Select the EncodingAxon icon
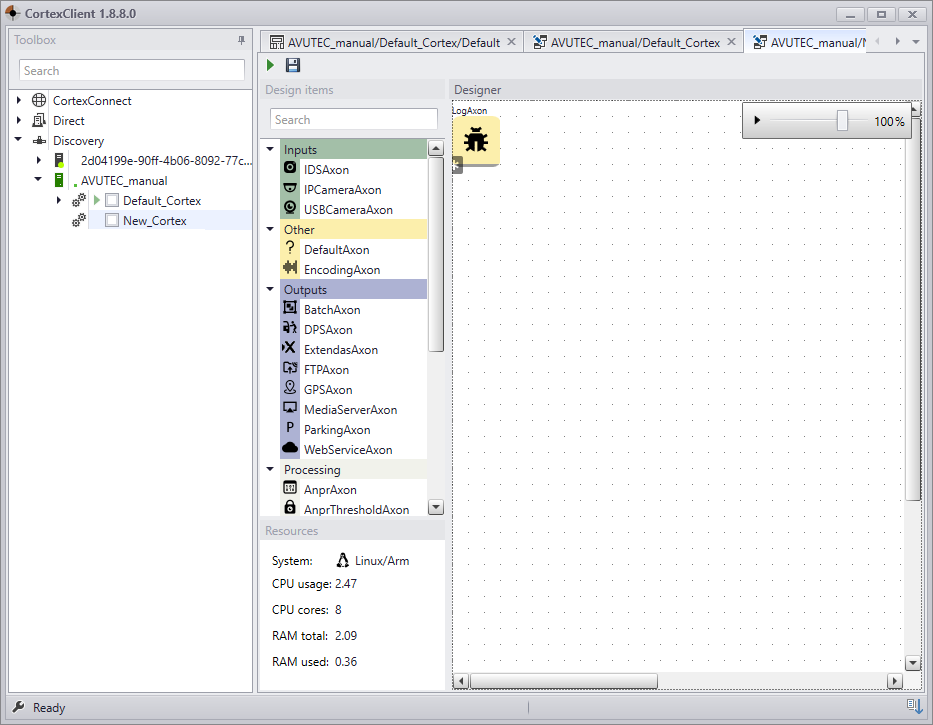This screenshot has width=933, height=725. coord(290,268)
